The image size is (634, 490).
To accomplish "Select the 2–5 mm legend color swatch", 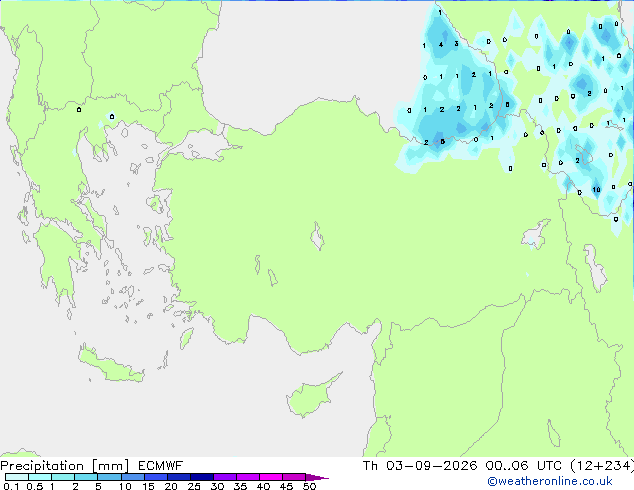I will [x=86, y=477].
